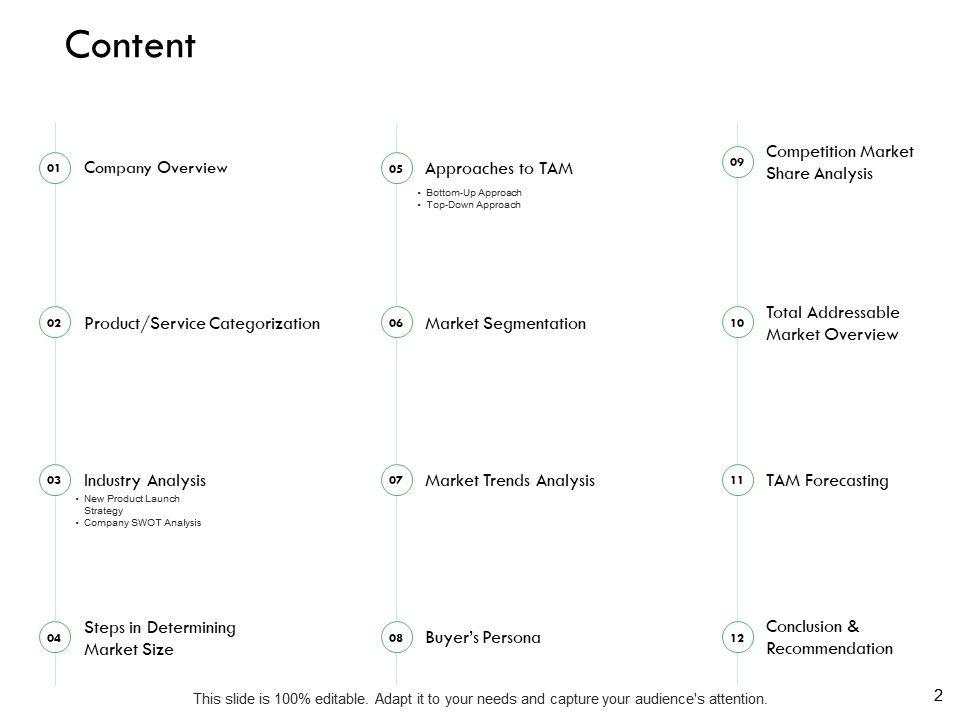This screenshot has width=960, height=720.
Task: Click the Company SWOT Analysis bullet
Action: tap(142, 522)
